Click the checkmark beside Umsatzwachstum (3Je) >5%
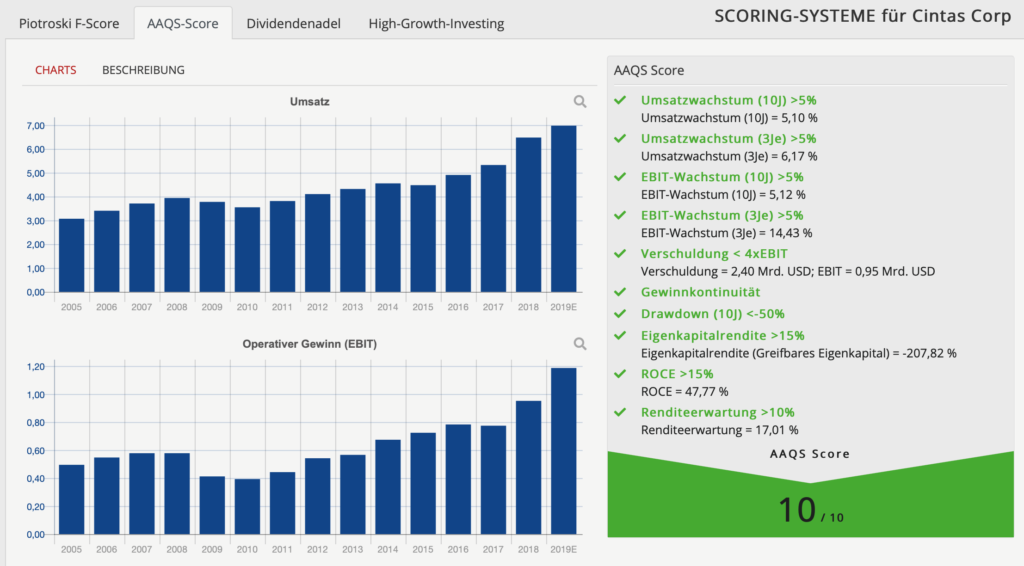The image size is (1024, 566). click(620, 138)
